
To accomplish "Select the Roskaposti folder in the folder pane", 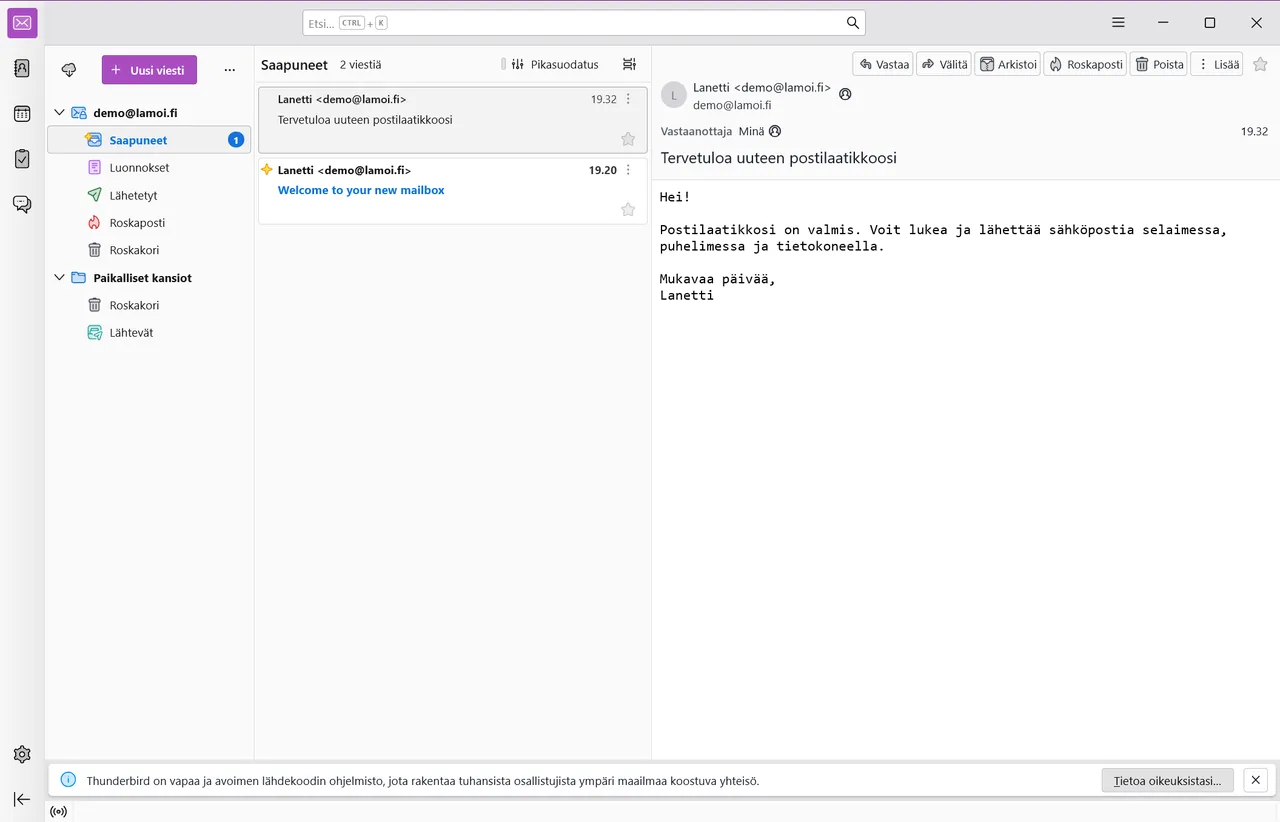I will pyautogui.click(x=149, y=223).
